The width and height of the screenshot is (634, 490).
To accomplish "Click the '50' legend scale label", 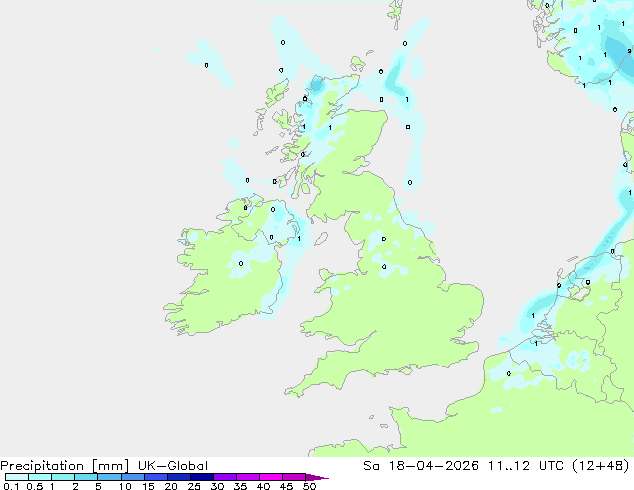I will [x=309, y=486].
